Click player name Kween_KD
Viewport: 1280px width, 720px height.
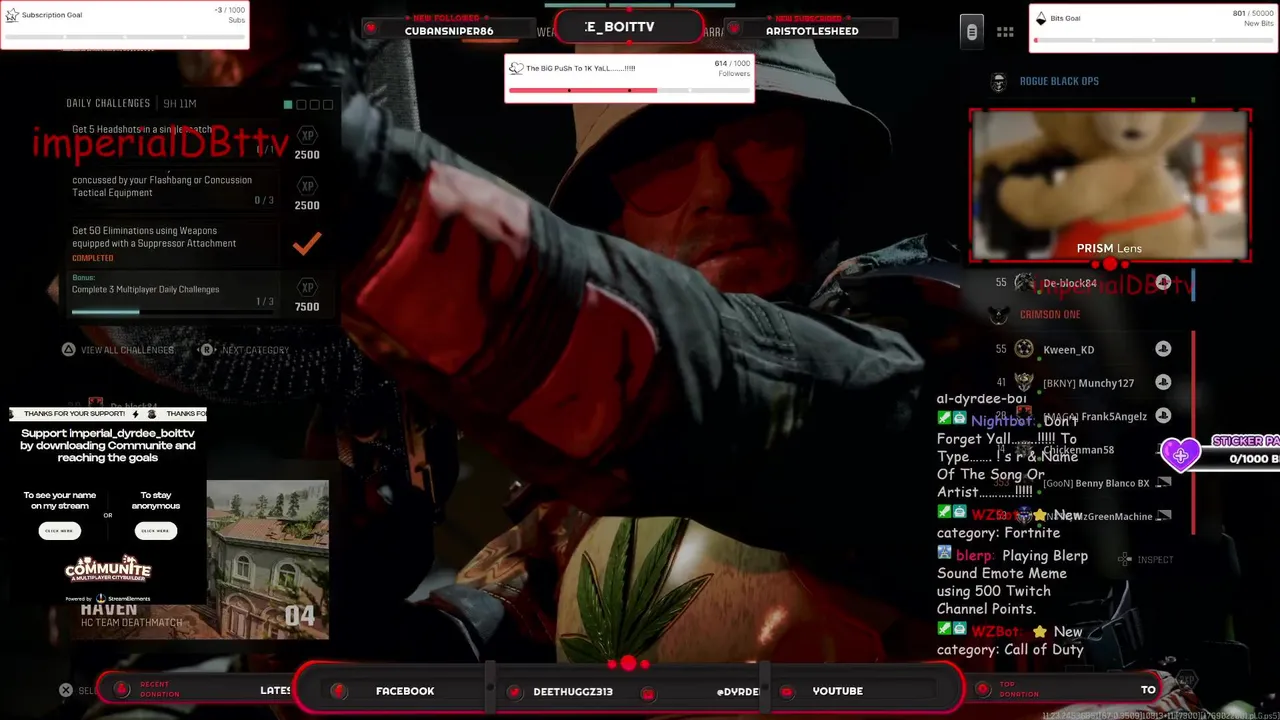(1068, 350)
